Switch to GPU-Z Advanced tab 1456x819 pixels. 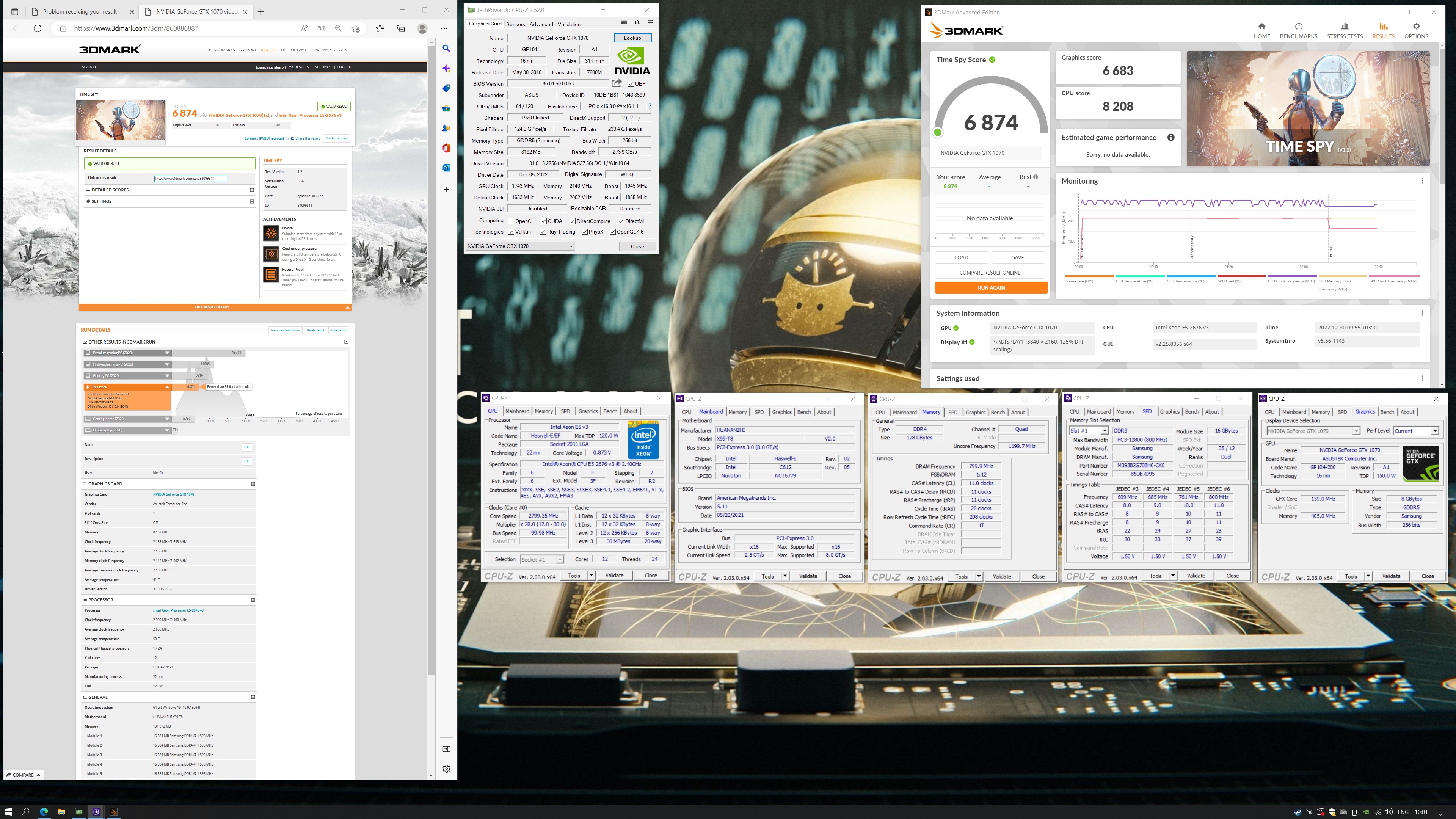[x=541, y=24]
